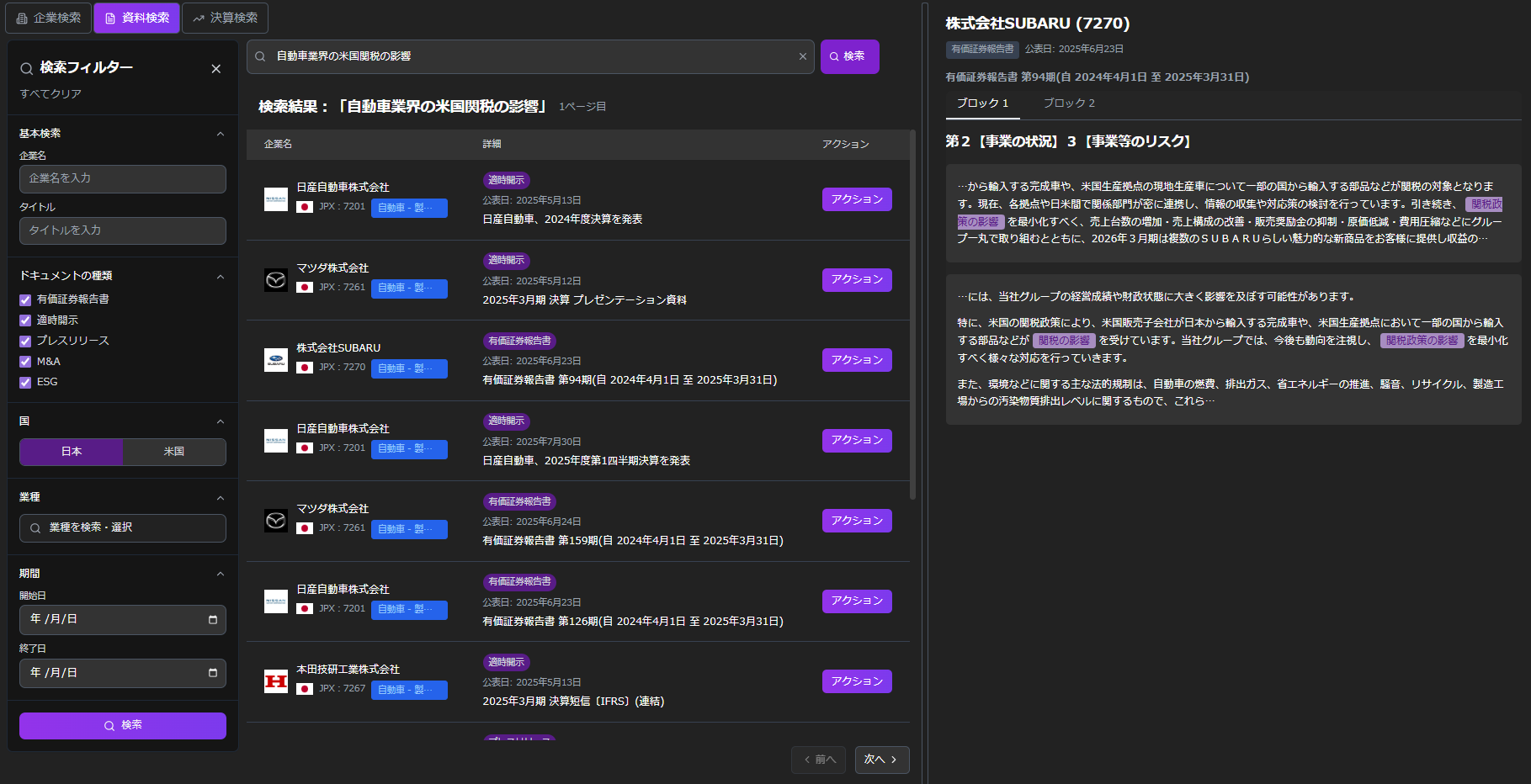Click the 自動車 industry tag on the SUBARU row
The image size is (1531, 784).
pos(409,368)
